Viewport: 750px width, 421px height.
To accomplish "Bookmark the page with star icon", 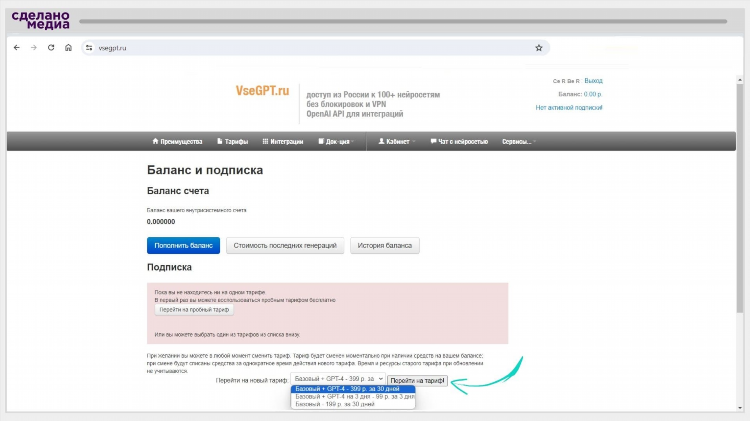I will click(539, 48).
